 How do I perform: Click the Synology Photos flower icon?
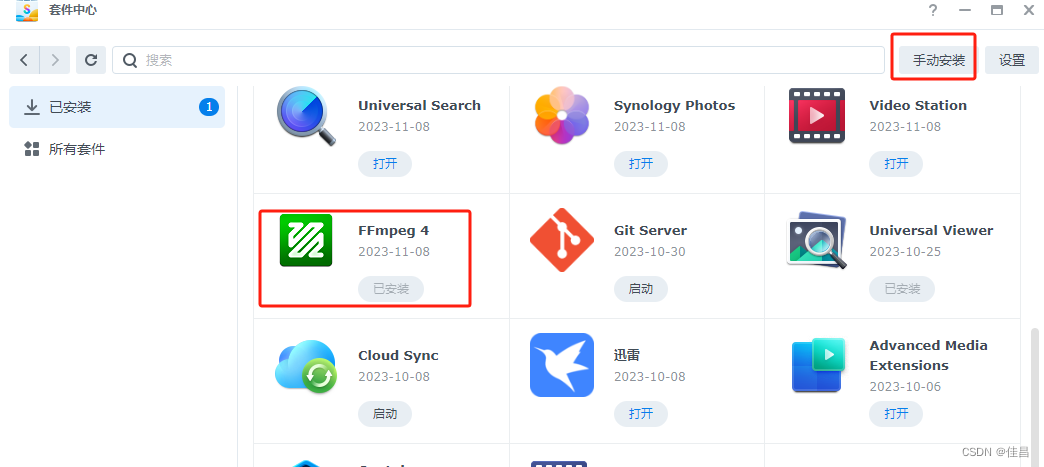pyautogui.click(x=562, y=115)
